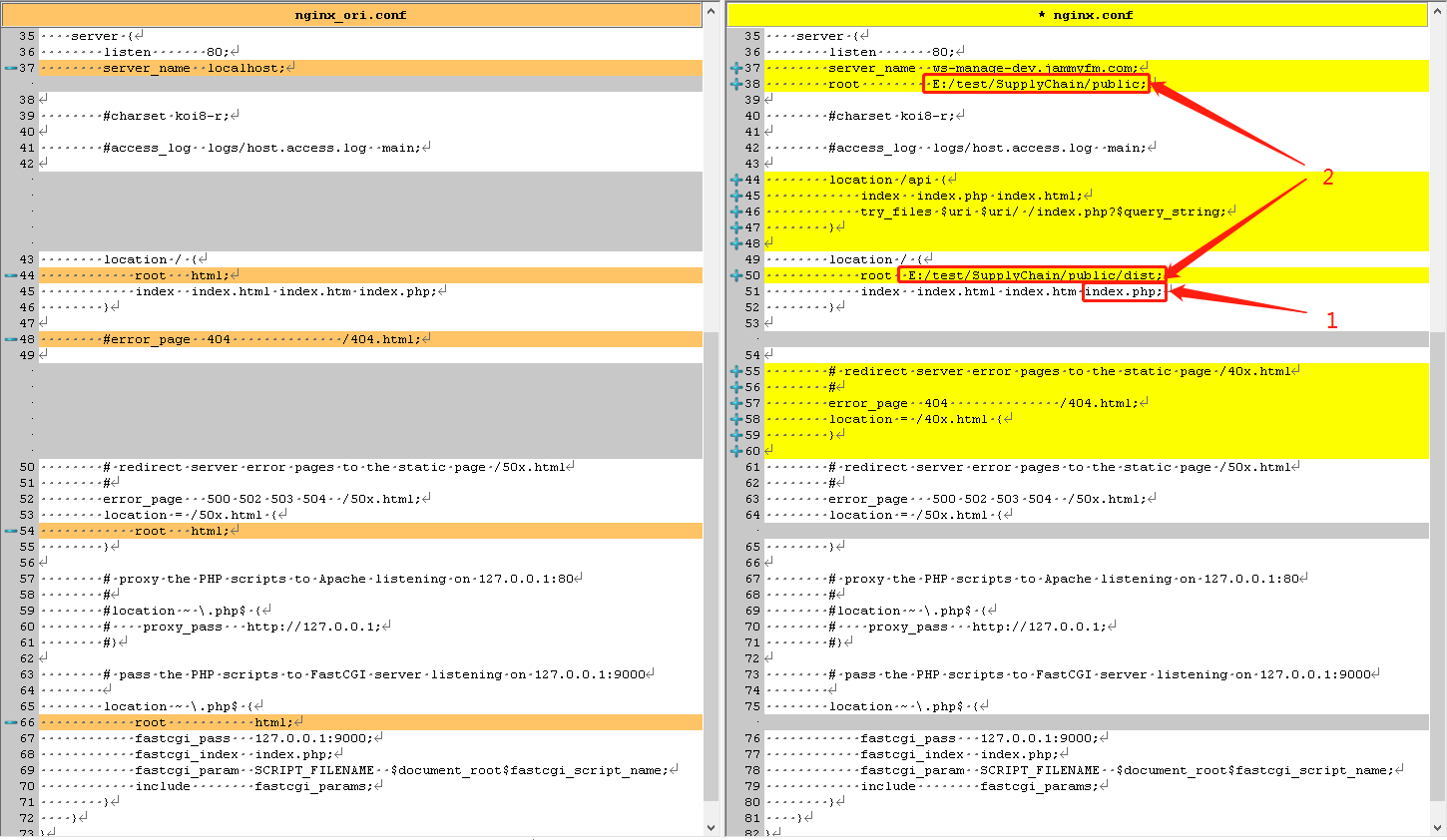The image size is (1447, 840).
Task: Click the plus marker at right line 46
Action: (736, 211)
